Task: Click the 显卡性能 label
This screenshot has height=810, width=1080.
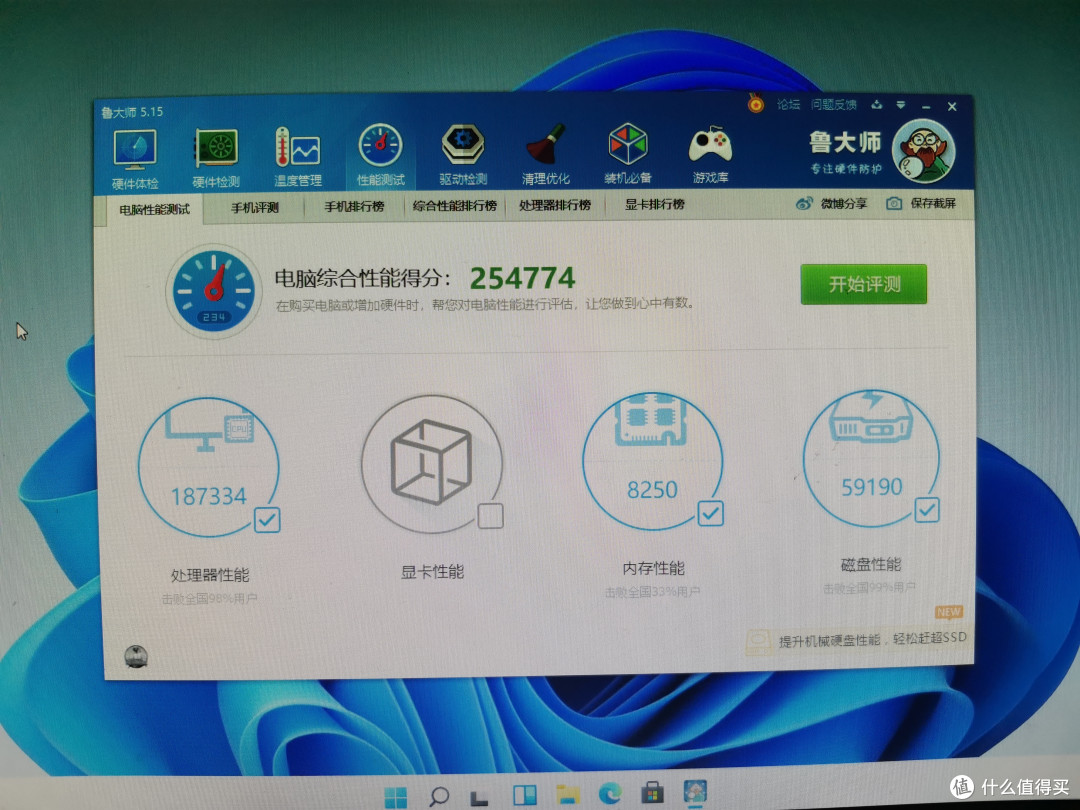Action: pyautogui.click(x=432, y=572)
